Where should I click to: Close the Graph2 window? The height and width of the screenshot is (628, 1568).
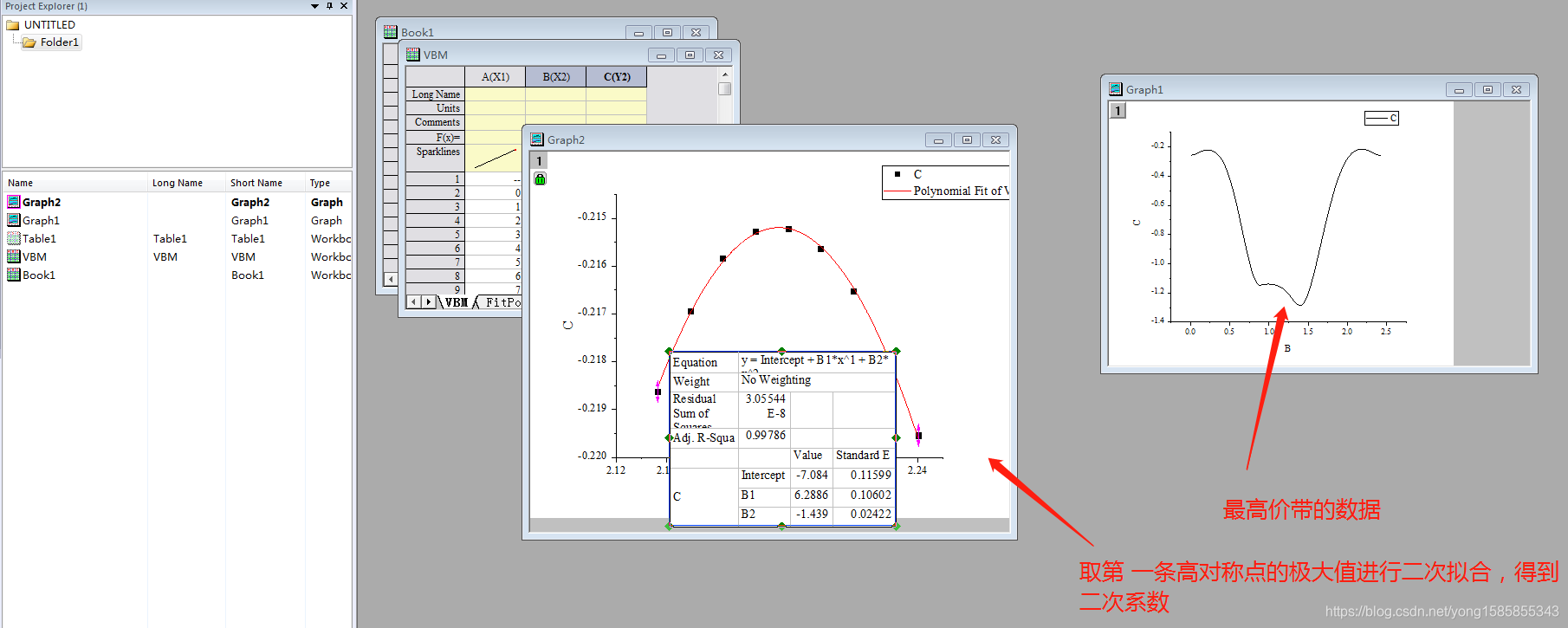[x=995, y=140]
